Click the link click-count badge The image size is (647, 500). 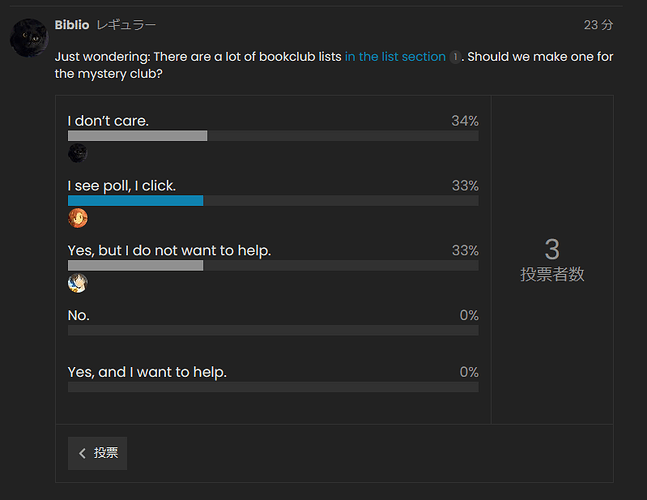click(x=455, y=57)
